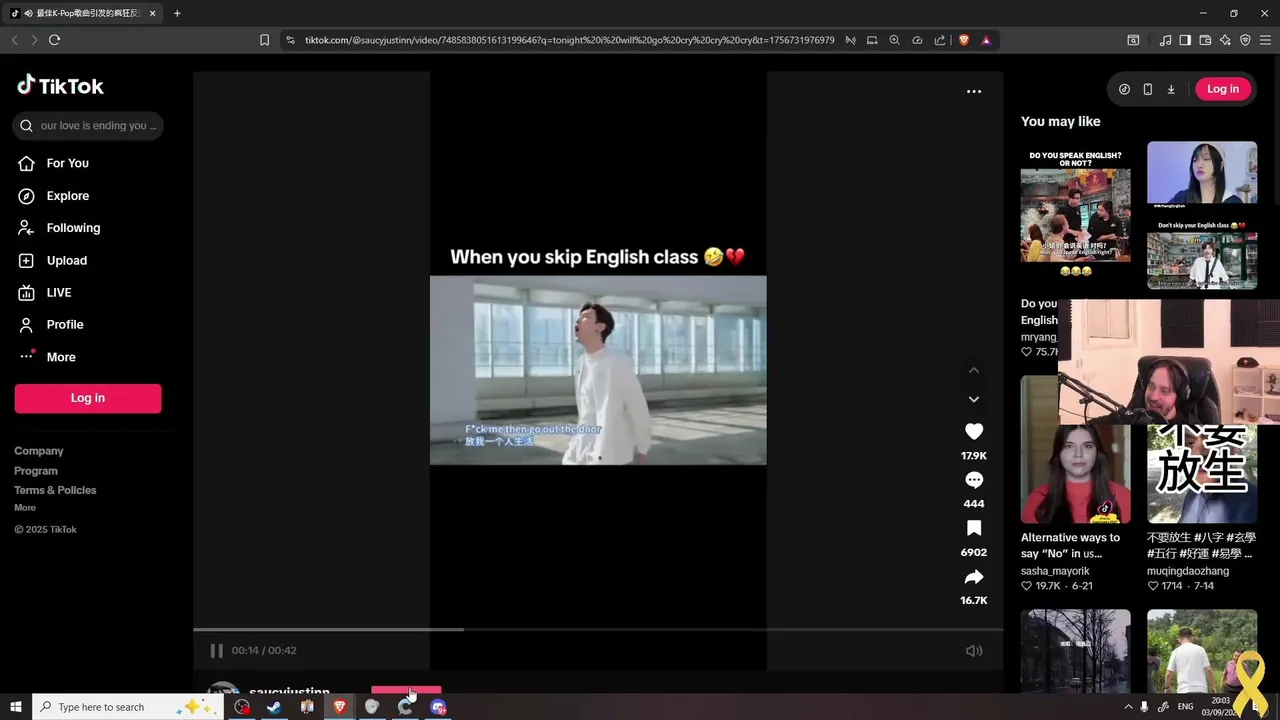Viewport: 1280px width, 720px height.
Task: Expand Program footer section
Action: pos(36,471)
